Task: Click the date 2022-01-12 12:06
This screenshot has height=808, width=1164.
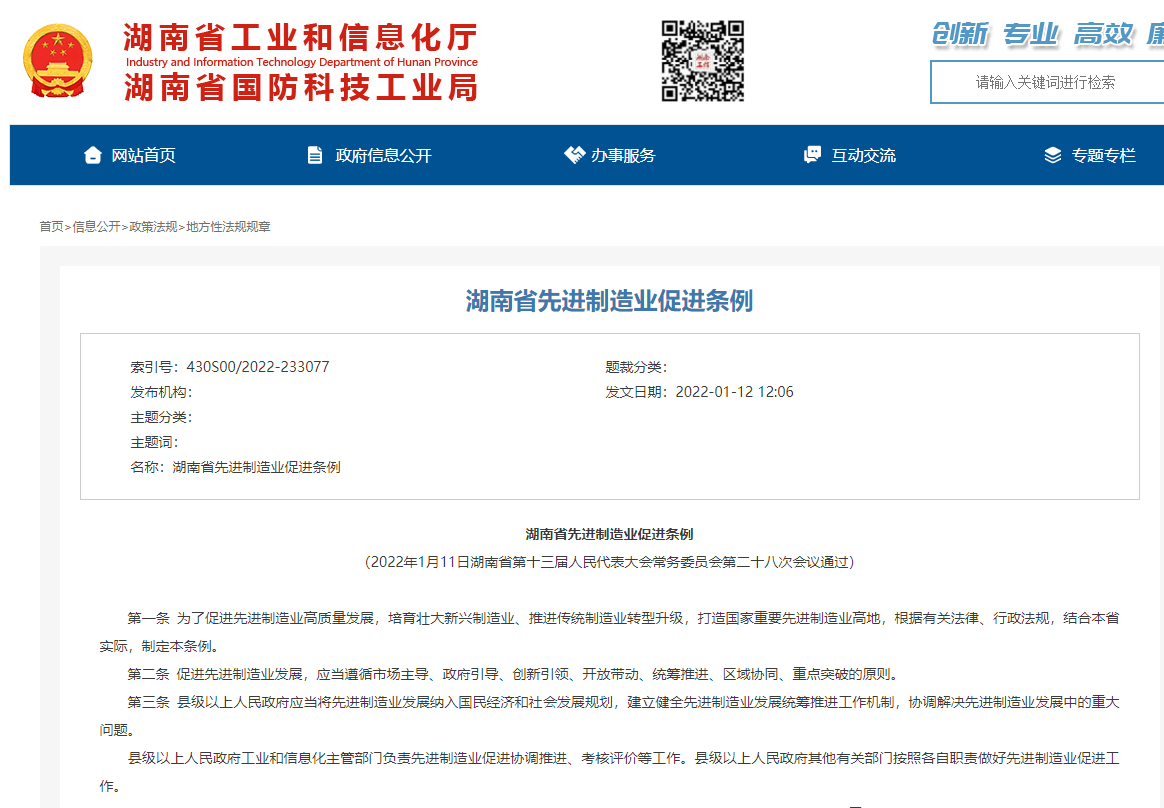Action: (734, 392)
